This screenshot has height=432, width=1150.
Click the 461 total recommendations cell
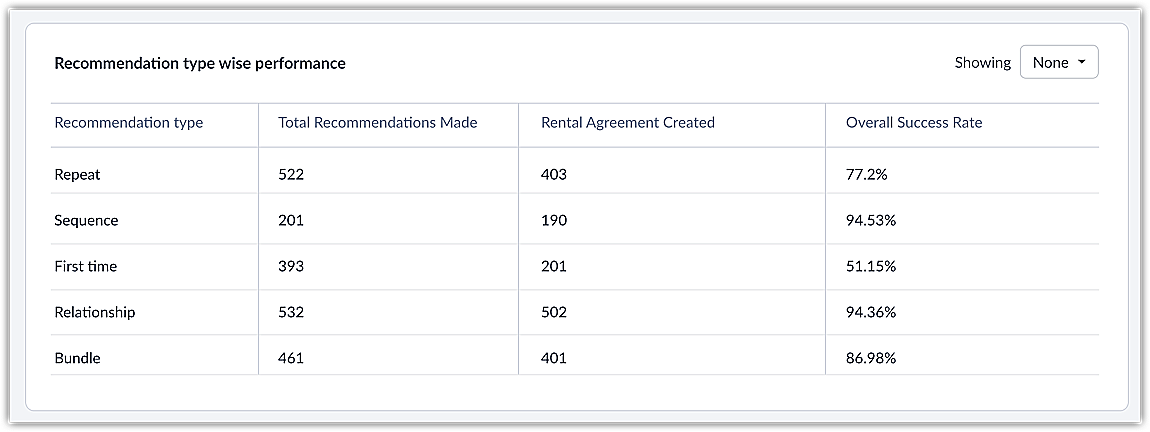tap(291, 358)
